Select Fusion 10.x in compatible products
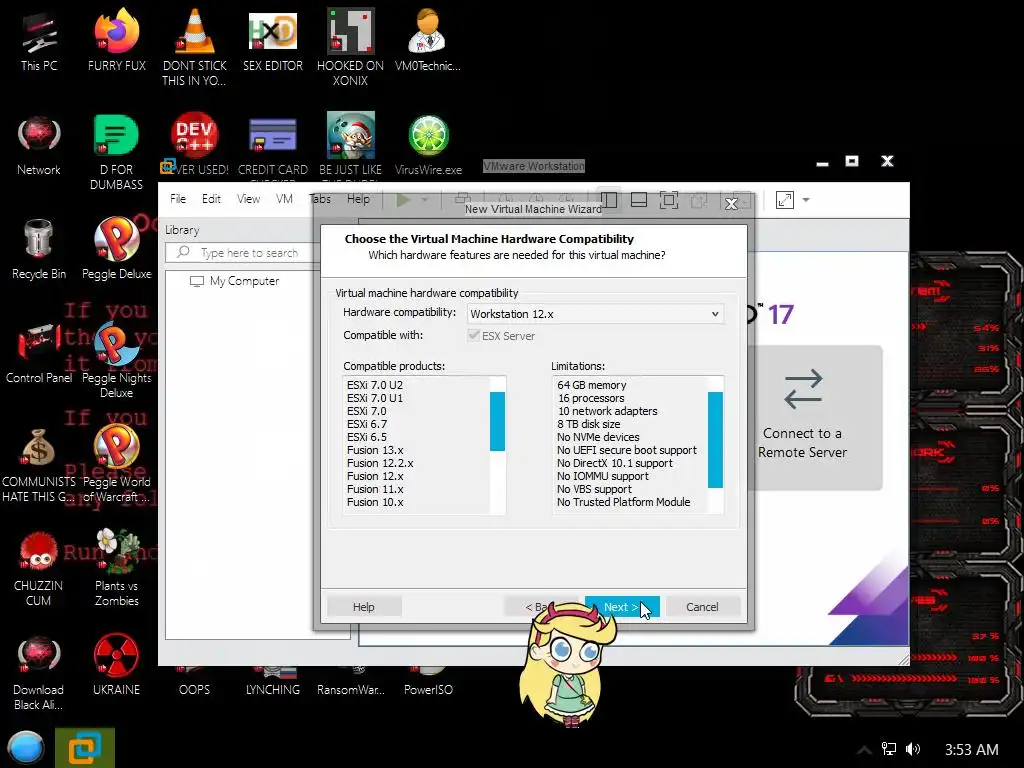This screenshot has height=768, width=1024. click(x=375, y=502)
